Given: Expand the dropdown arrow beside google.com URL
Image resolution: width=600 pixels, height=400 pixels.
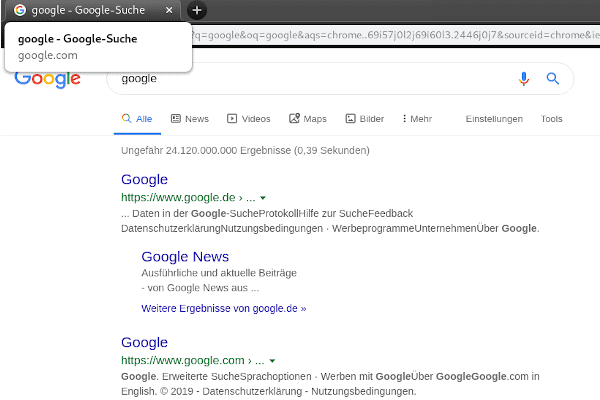Looking at the screenshot, I should tap(272, 361).
